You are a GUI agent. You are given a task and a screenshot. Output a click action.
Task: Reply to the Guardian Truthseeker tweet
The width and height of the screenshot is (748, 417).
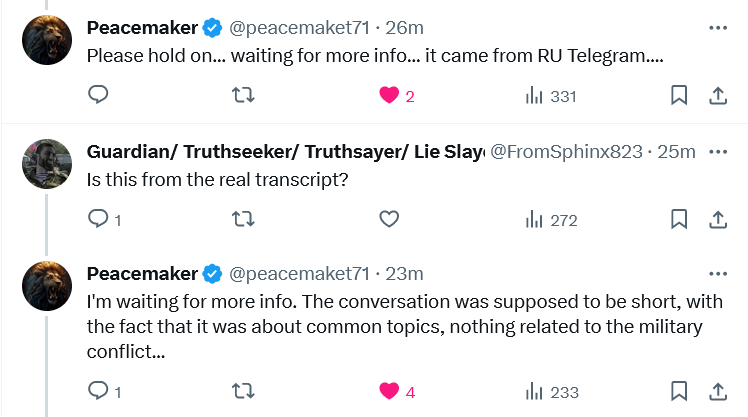tap(98, 220)
